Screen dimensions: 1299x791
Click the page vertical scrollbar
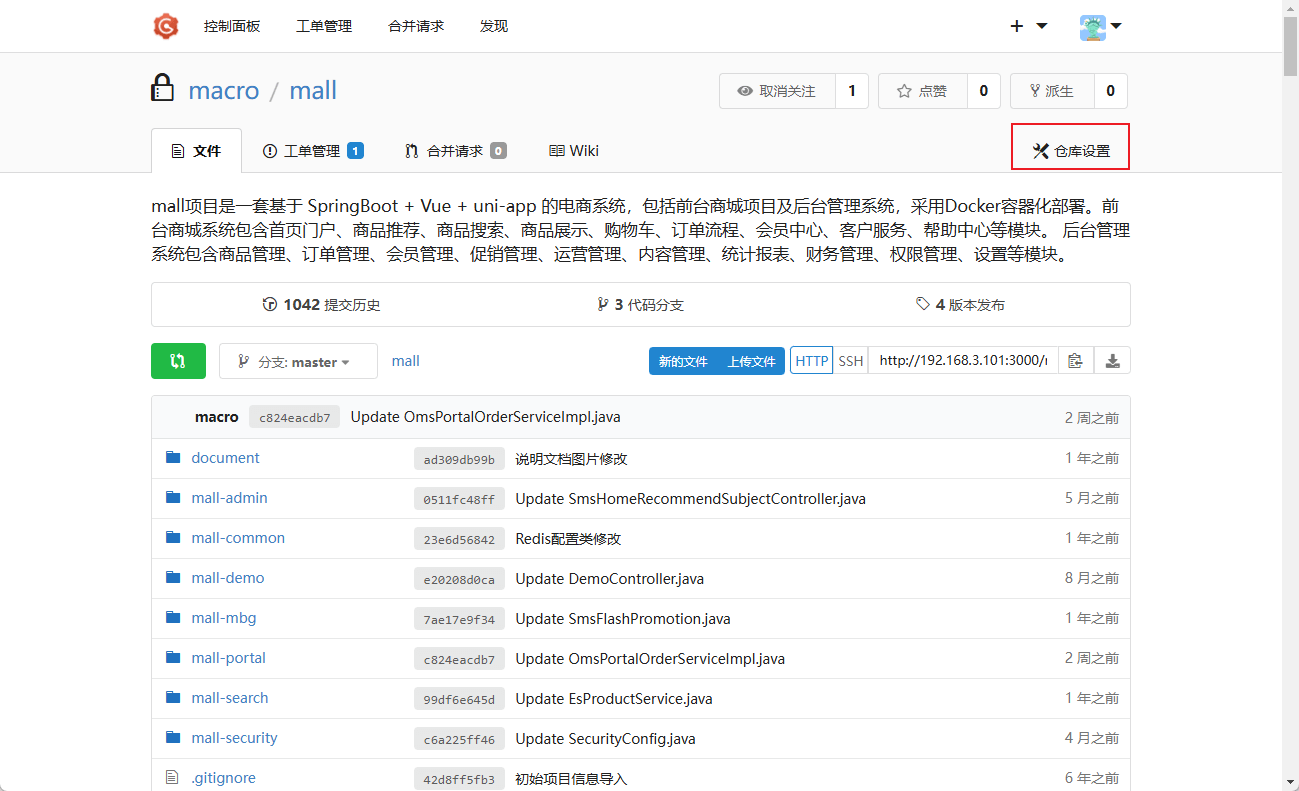click(1290, 400)
